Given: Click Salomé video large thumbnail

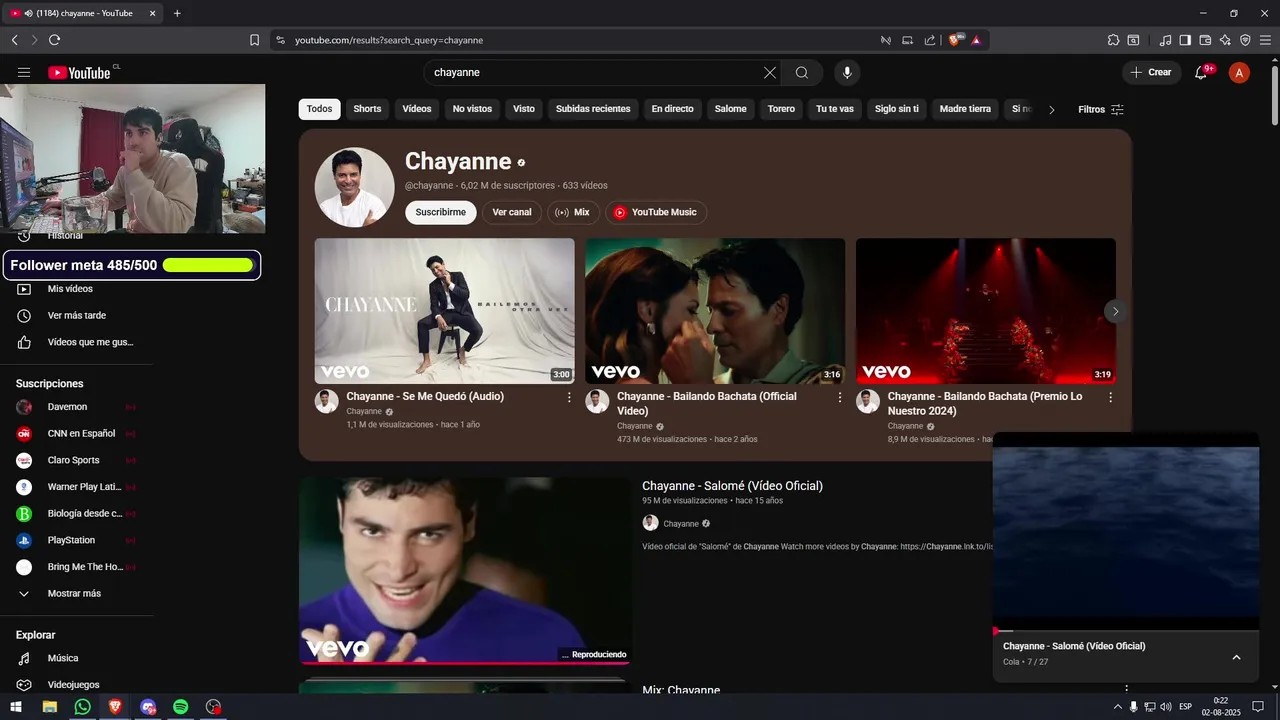Looking at the screenshot, I should 465,570.
